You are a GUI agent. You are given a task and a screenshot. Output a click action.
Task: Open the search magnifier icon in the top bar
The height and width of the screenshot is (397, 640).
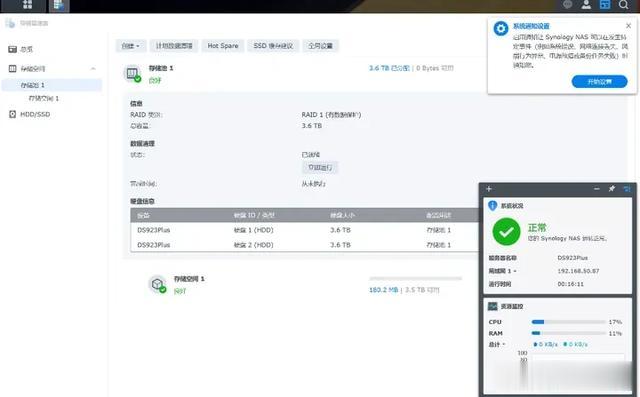623,4
